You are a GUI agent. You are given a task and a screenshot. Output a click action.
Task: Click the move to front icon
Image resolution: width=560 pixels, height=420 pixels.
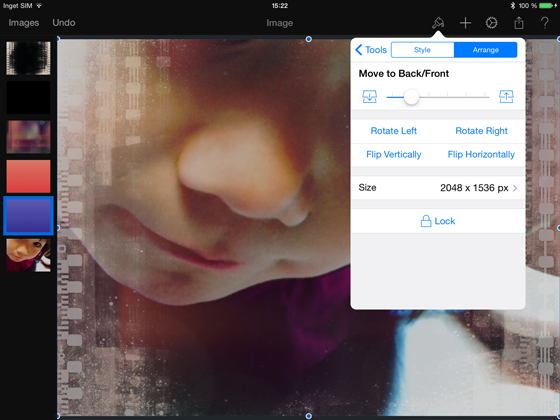click(506, 96)
